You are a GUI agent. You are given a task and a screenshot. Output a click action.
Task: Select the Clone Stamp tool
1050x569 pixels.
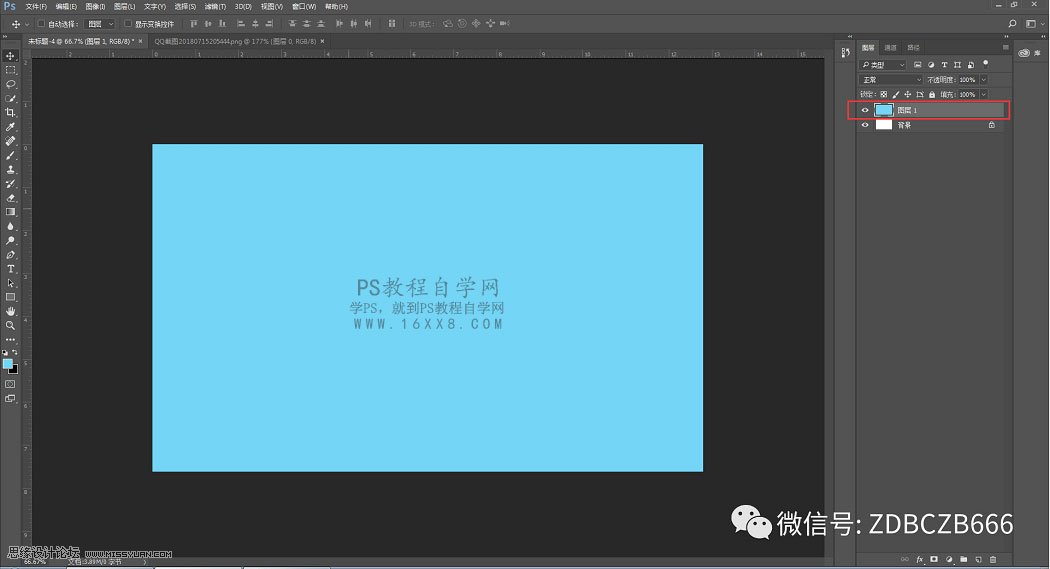[x=10, y=169]
